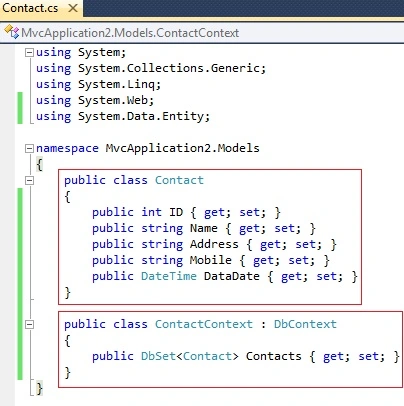The height and width of the screenshot is (406, 404).
Task: Click the 'DataDate' property name
Action: click(232, 276)
